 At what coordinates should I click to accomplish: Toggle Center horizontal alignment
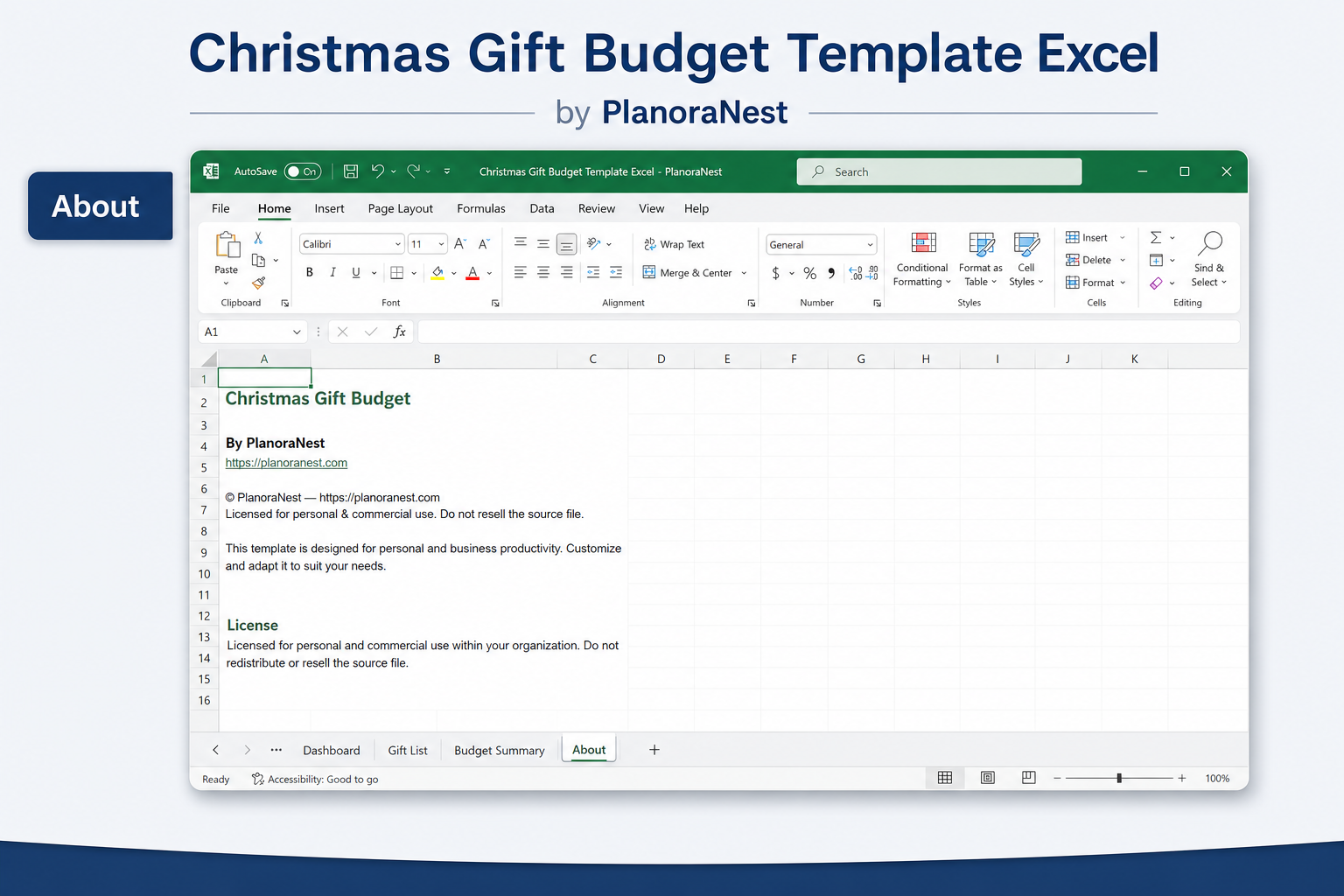coord(543,273)
